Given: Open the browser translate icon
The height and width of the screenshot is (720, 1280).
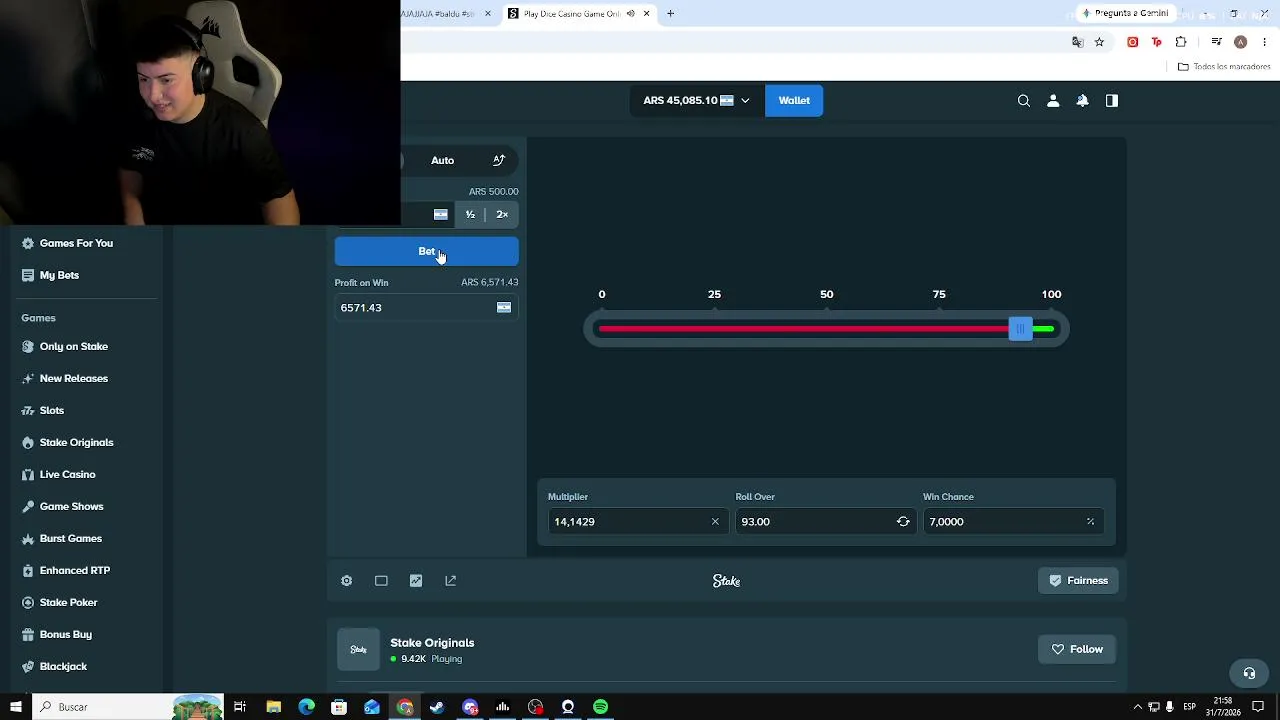Looking at the screenshot, I should point(1077,42).
